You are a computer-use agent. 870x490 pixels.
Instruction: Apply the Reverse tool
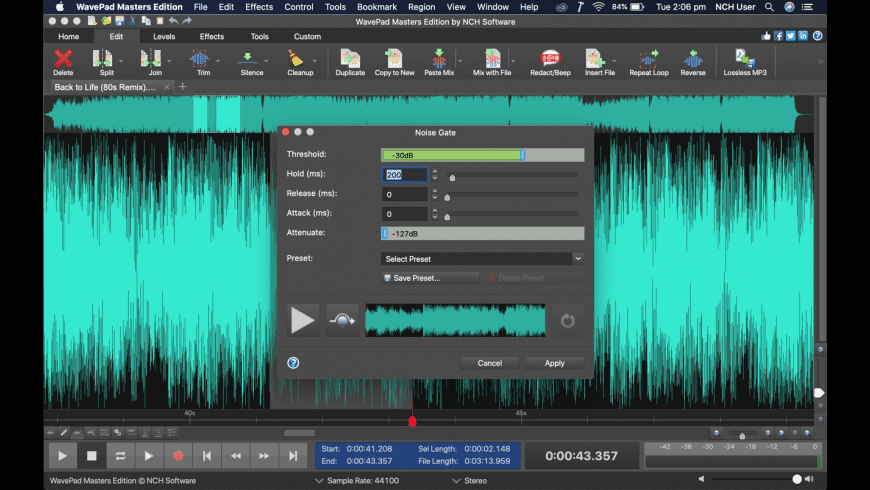coord(692,62)
